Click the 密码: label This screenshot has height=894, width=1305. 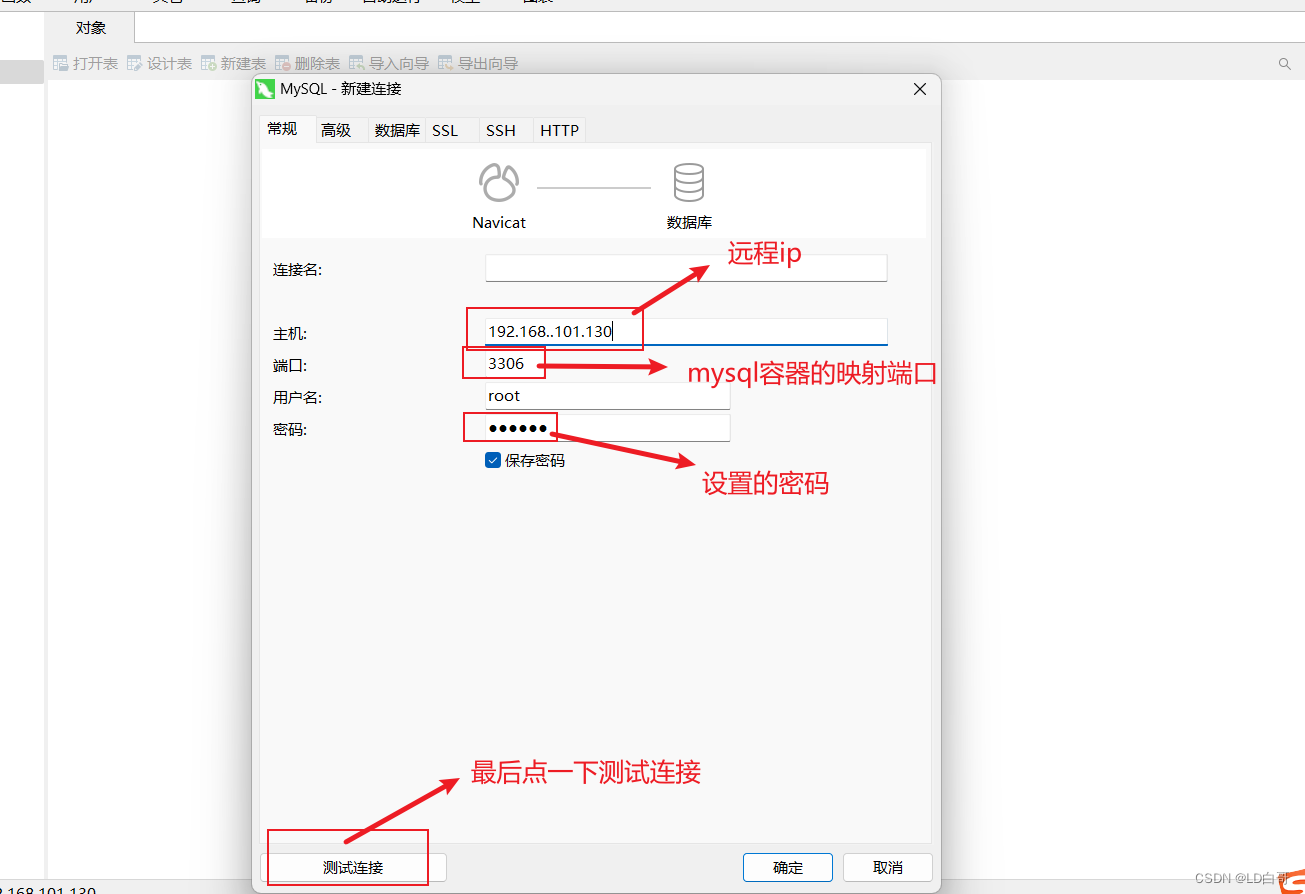click(290, 429)
